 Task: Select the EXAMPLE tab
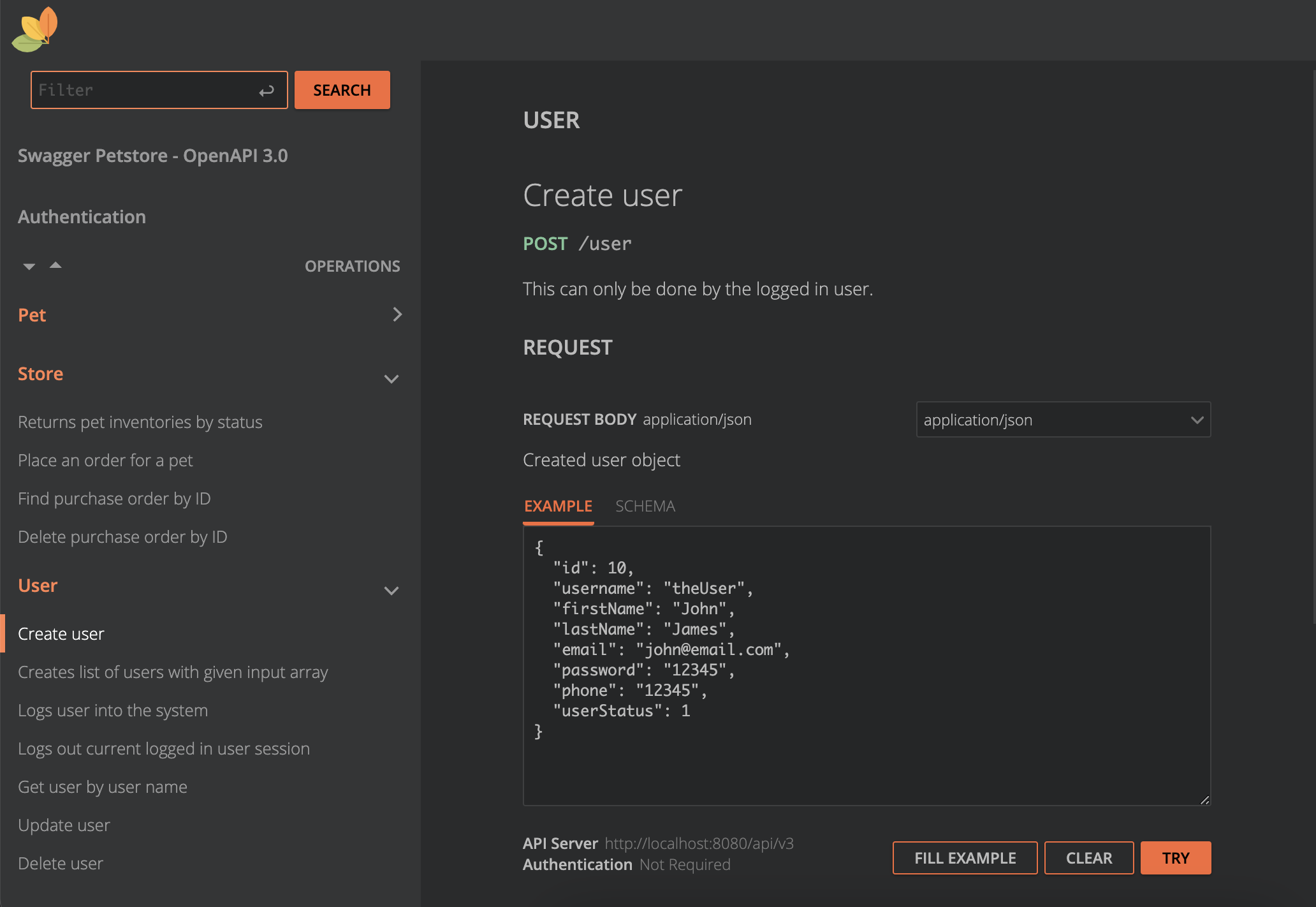[558, 506]
